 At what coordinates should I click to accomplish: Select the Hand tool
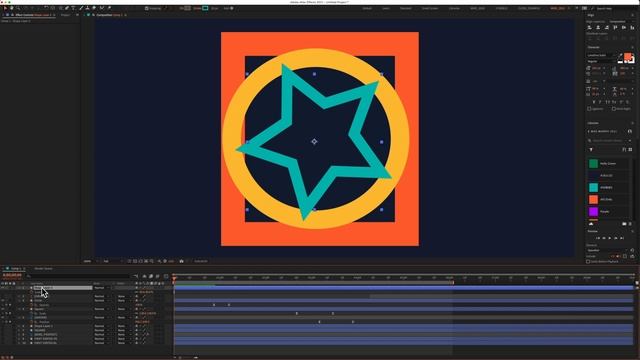[11, 8]
